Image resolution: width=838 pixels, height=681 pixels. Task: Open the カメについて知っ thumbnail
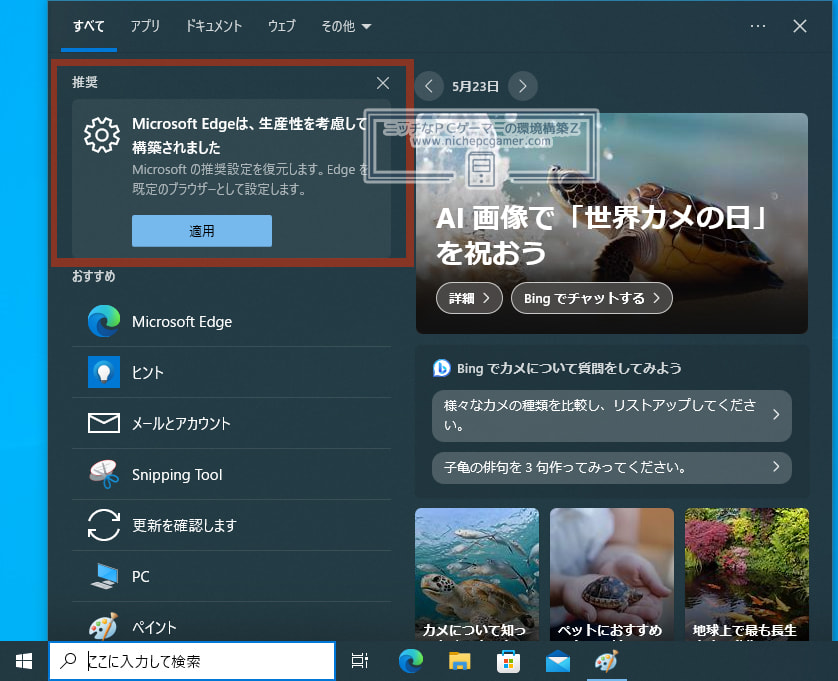coord(477,574)
